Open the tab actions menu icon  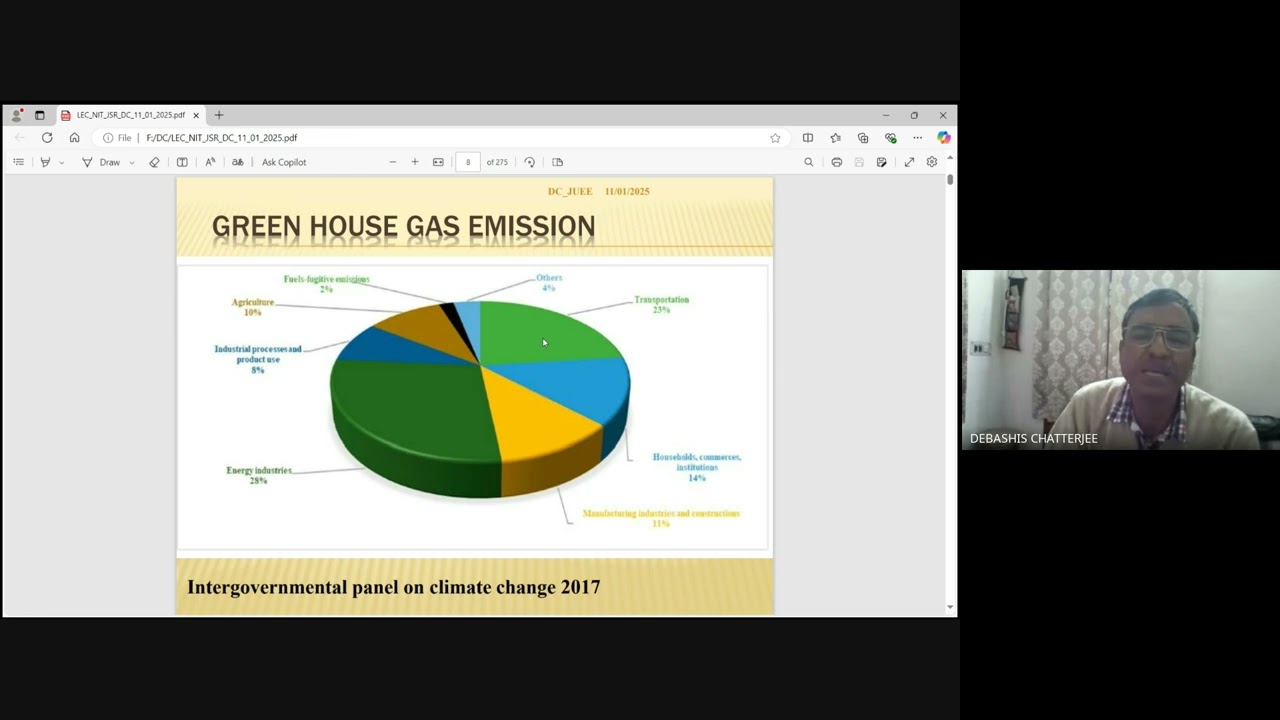click(x=40, y=115)
